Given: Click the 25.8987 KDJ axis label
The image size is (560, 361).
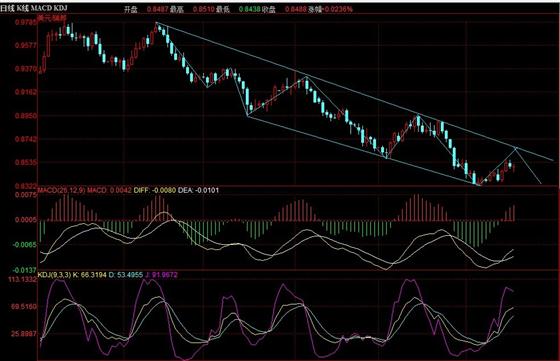Looking at the screenshot, I should [24, 334].
